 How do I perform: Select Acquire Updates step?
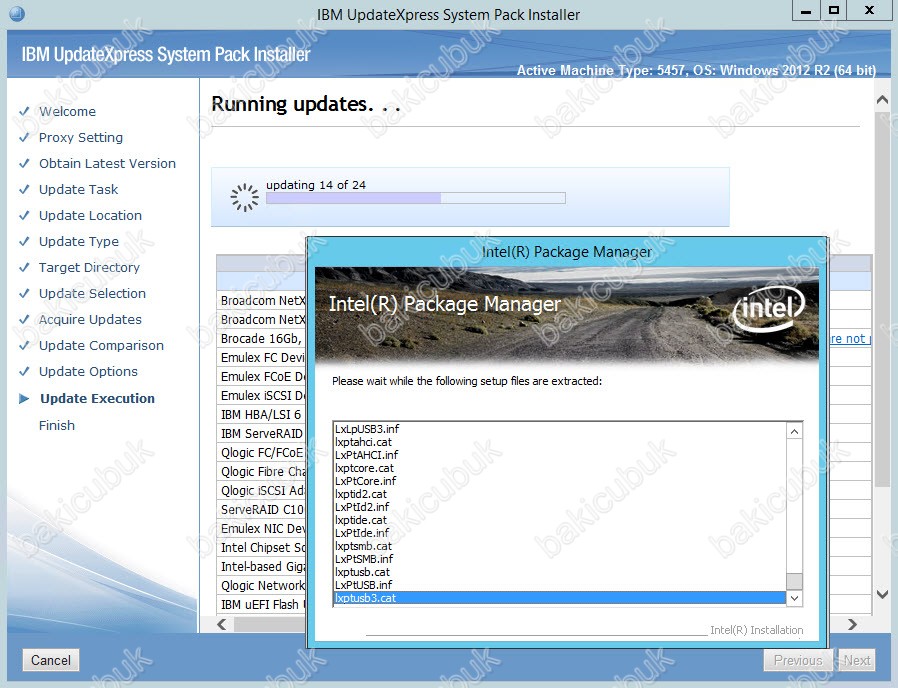coord(90,320)
